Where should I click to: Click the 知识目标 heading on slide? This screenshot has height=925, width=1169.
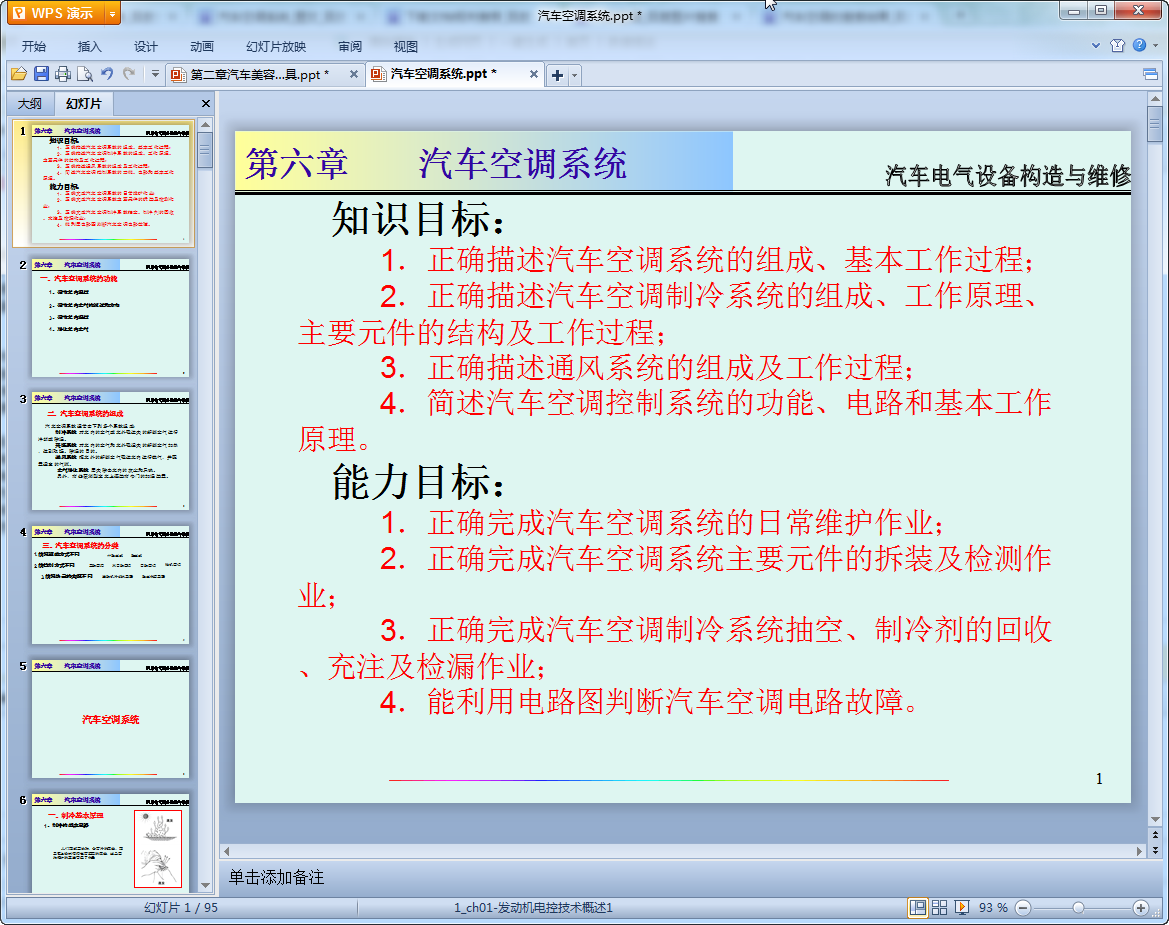point(418,219)
